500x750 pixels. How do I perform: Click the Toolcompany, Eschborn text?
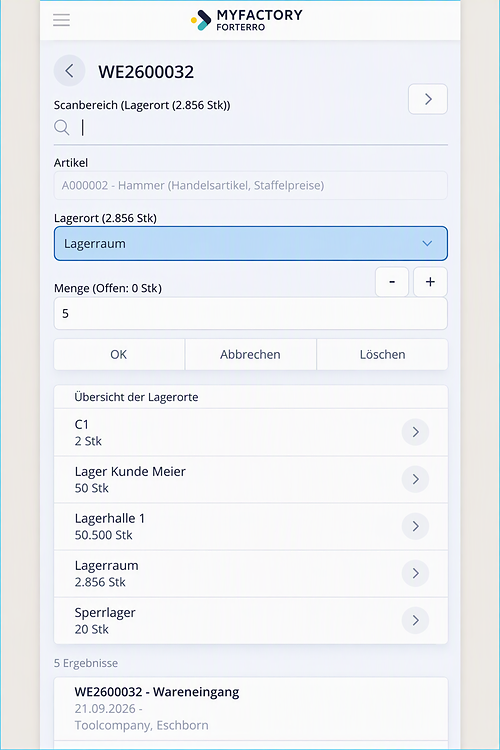point(142,725)
